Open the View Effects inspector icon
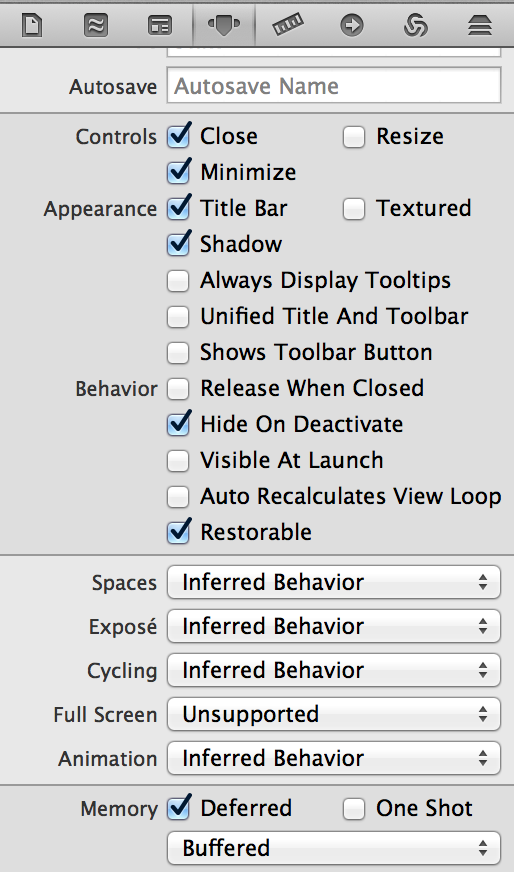514x872 pixels. pyautogui.click(x=479, y=25)
